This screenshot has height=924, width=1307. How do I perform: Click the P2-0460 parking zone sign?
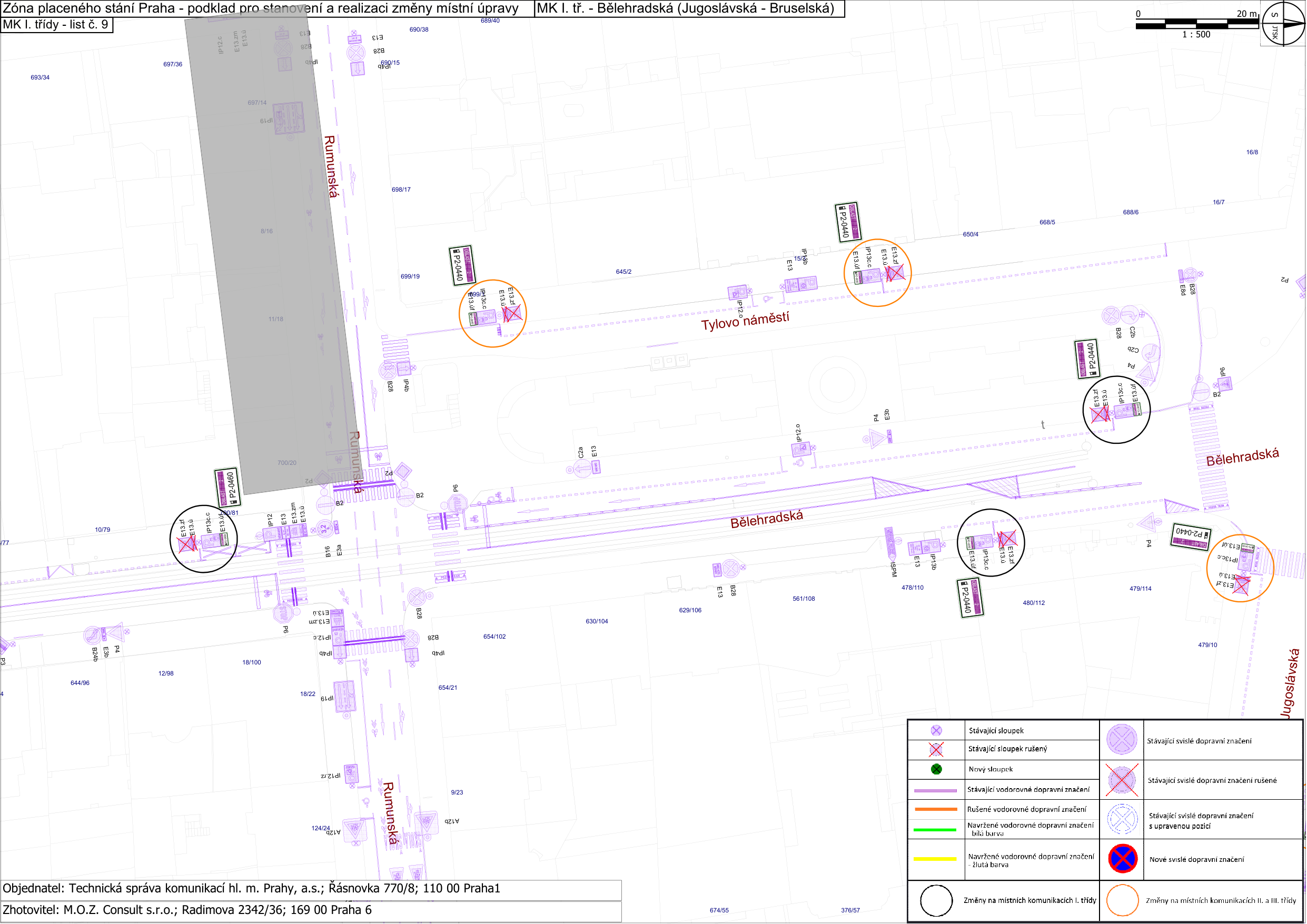click(x=227, y=488)
